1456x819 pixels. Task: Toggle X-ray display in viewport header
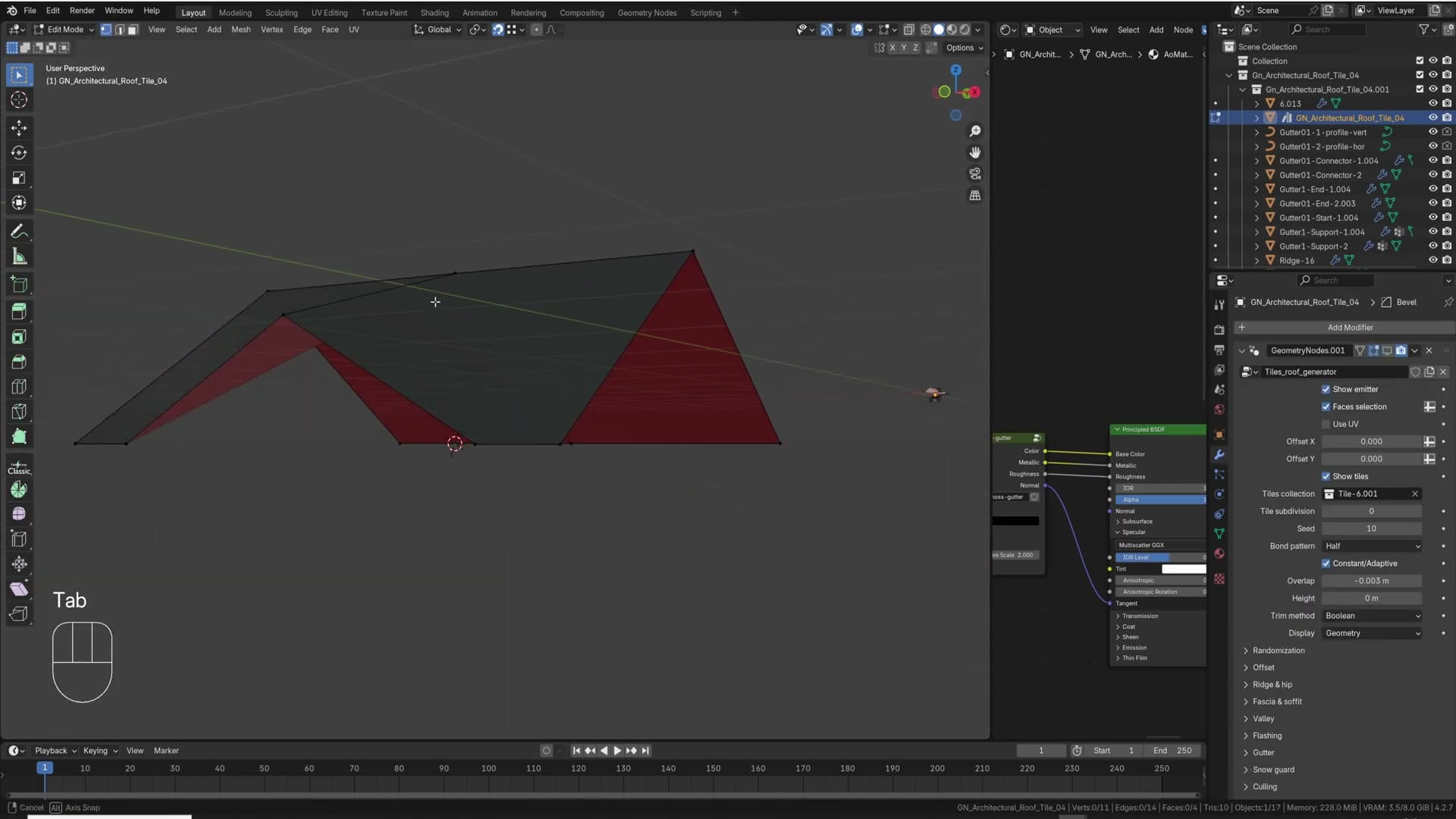coord(908,30)
